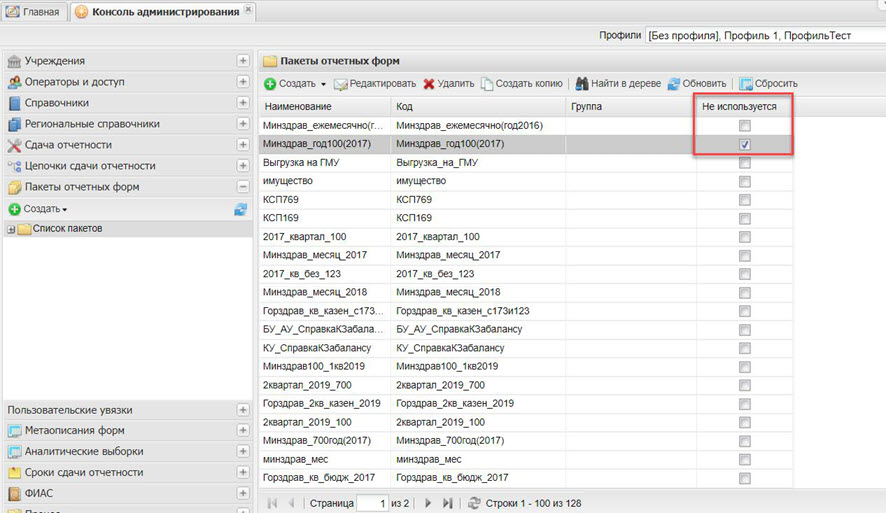Click Найти в дереве binoculars icon
The height and width of the screenshot is (513, 886).
click(x=582, y=84)
